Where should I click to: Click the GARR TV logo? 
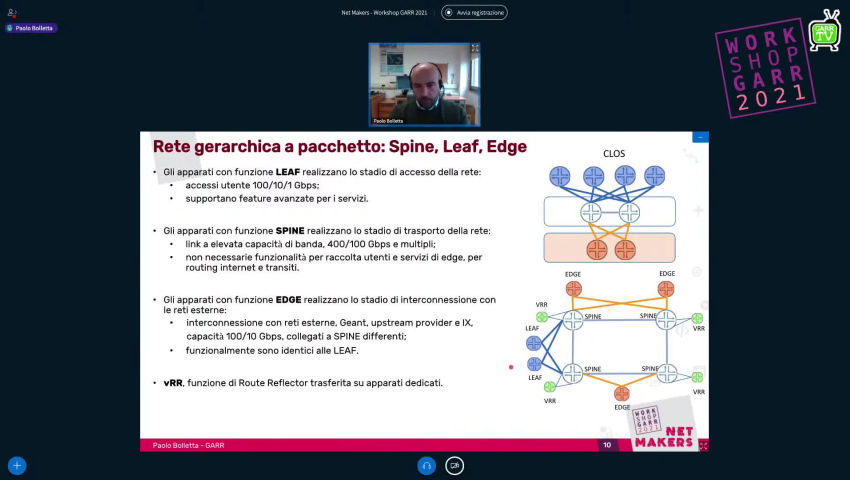point(825,31)
